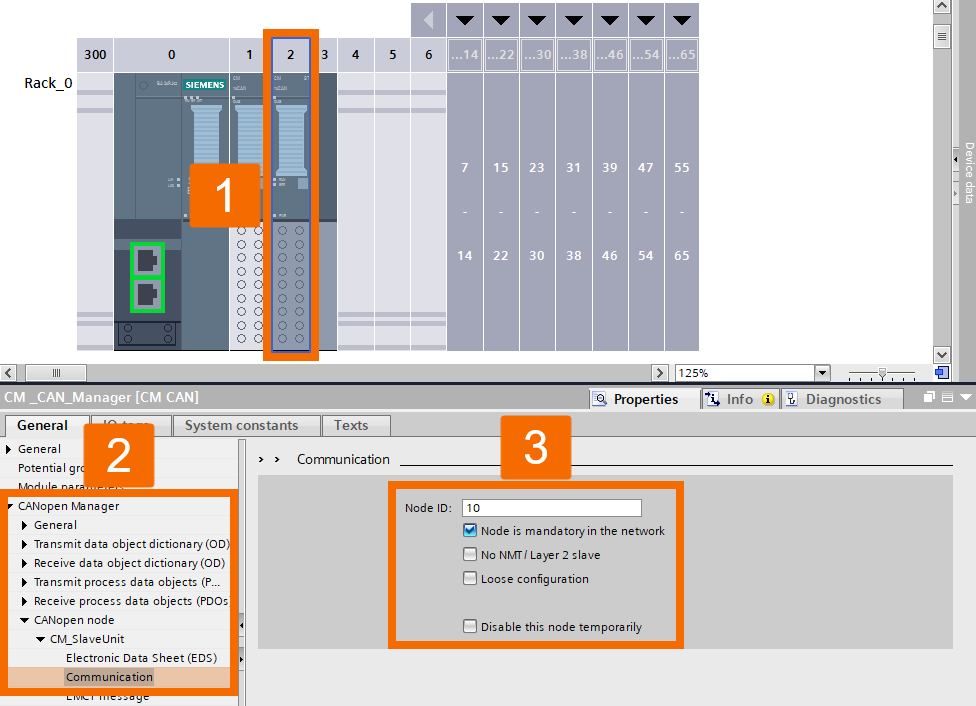976x706 pixels.
Task: Expand Receive data object dictionary (OD) arrow
Action: pyautogui.click(x=24, y=563)
